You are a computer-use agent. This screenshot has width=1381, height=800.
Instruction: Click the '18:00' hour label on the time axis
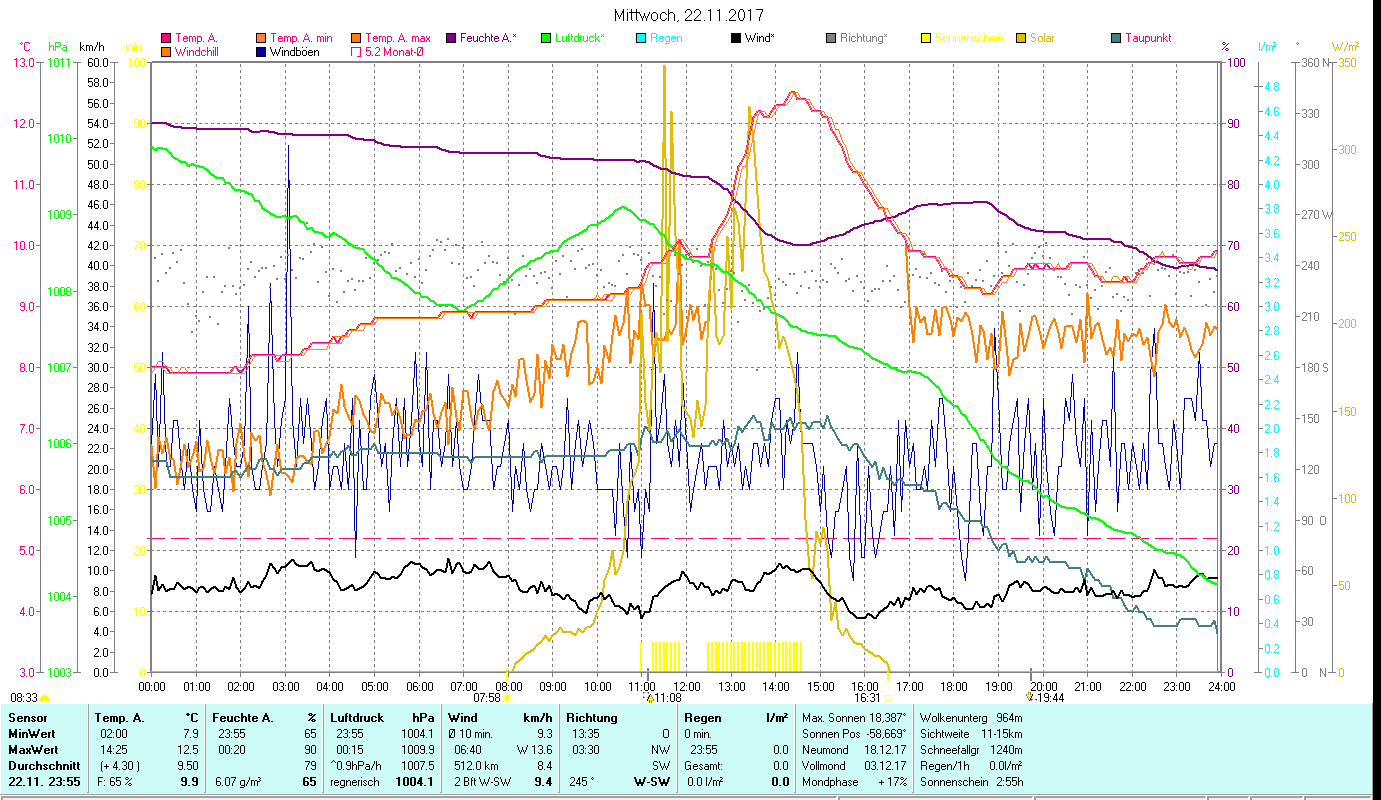tap(954, 687)
